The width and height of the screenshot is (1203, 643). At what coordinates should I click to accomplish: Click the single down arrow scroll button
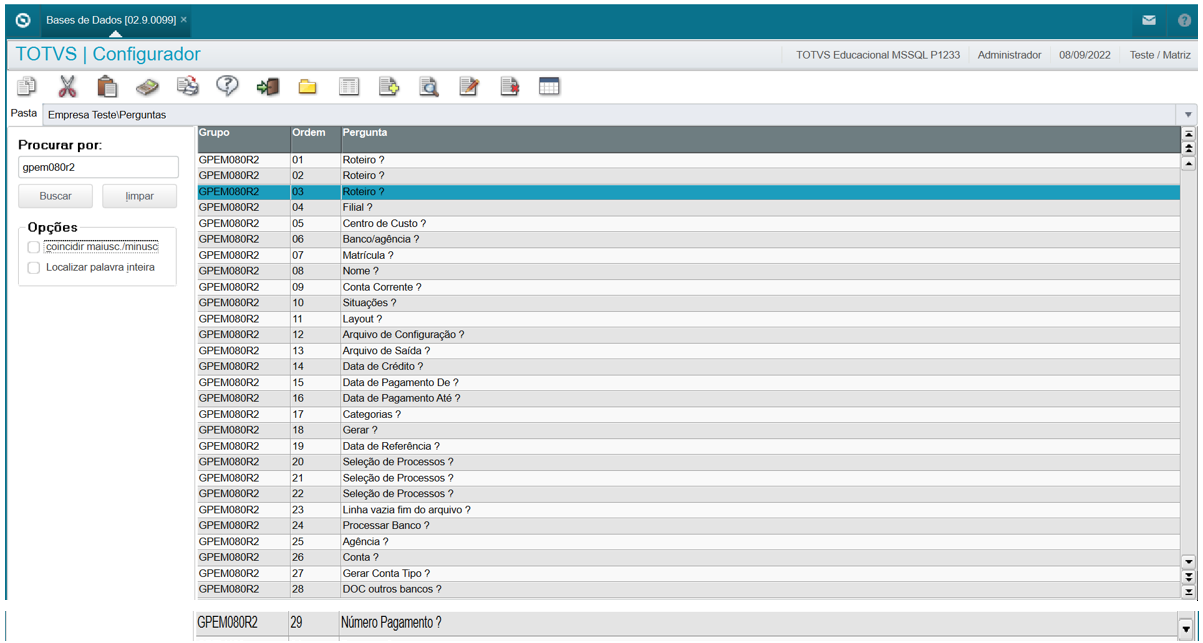coord(1189,562)
